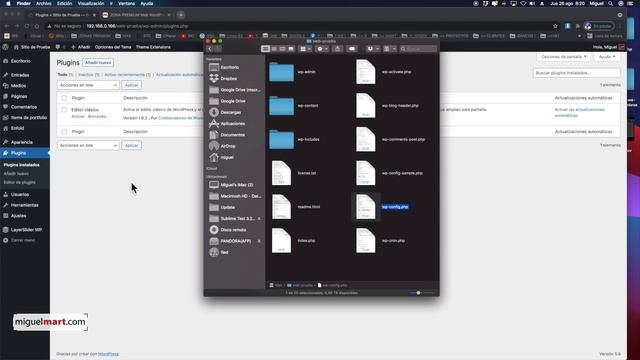Image resolution: width=640 pixels, height=360 pixels.
Task: Switch Finder to list view
Action: [274, 49]
